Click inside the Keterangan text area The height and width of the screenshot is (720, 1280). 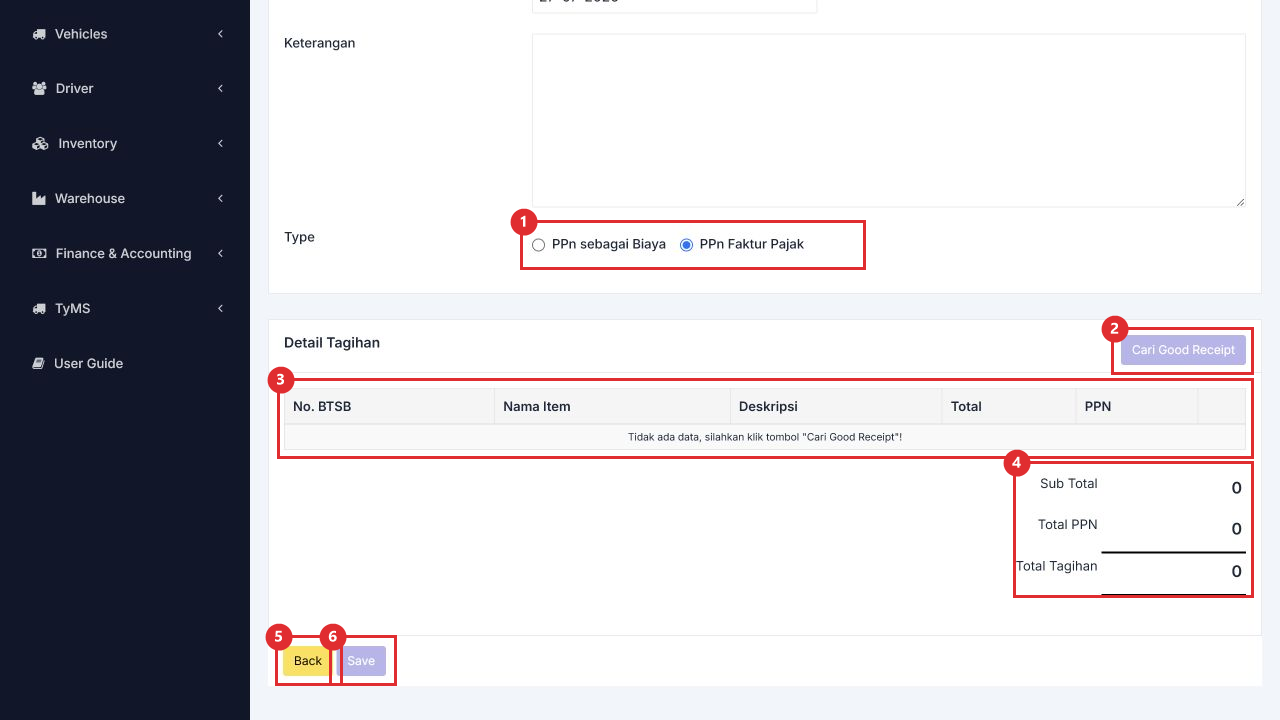point(889,120)
